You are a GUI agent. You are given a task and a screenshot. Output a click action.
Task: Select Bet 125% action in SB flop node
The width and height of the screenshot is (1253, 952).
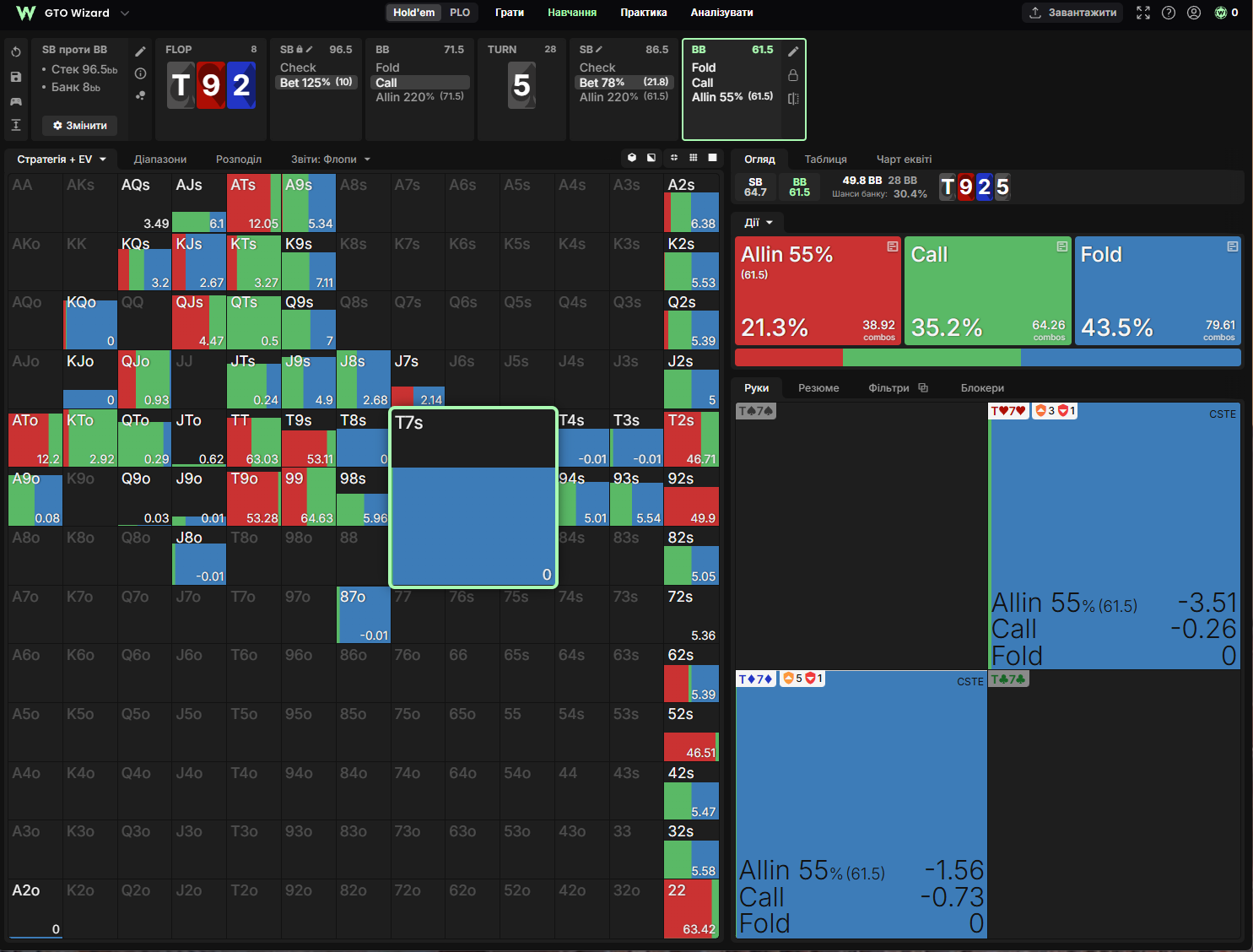click(x=317, y=83)
